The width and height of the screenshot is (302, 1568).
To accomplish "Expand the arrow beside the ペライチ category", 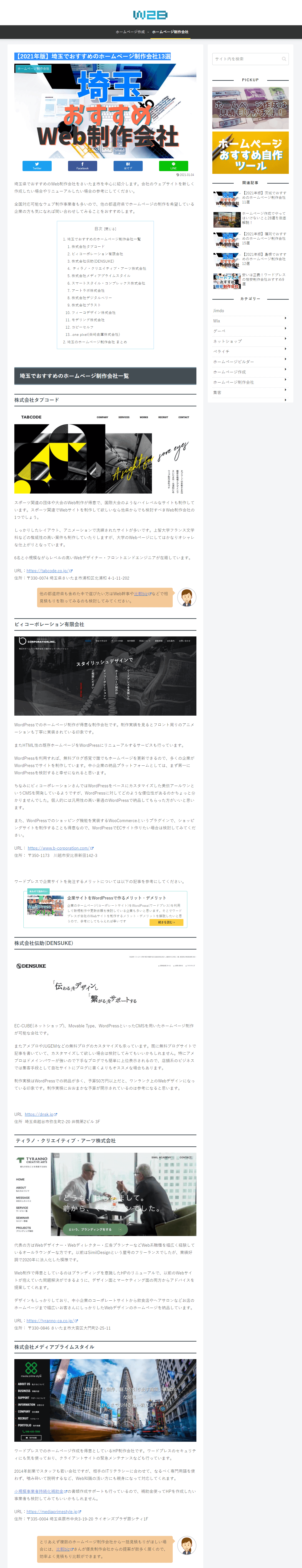I will click(286, 349).
